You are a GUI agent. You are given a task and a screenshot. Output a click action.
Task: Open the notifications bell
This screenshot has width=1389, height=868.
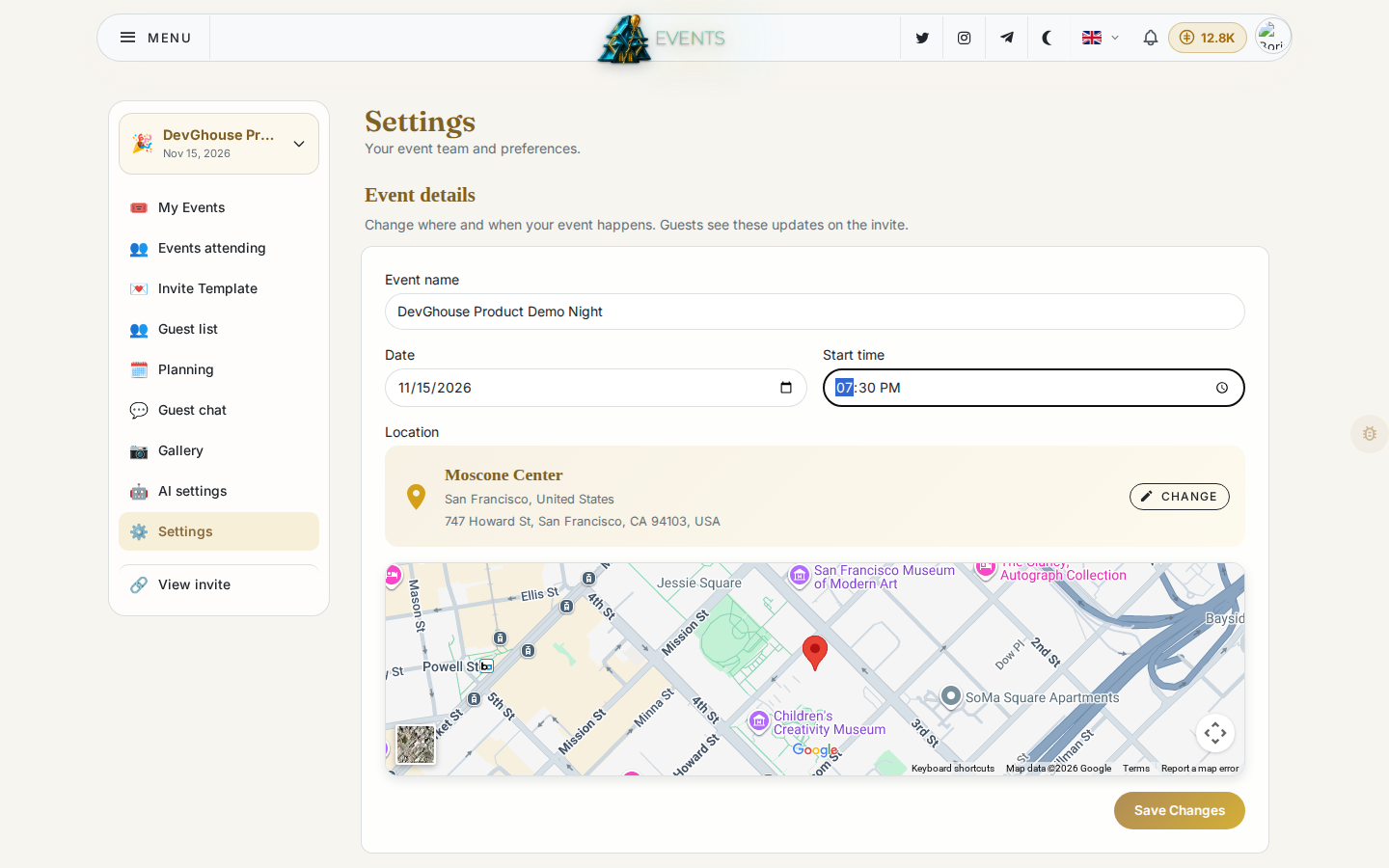(x=1150, y=38)
